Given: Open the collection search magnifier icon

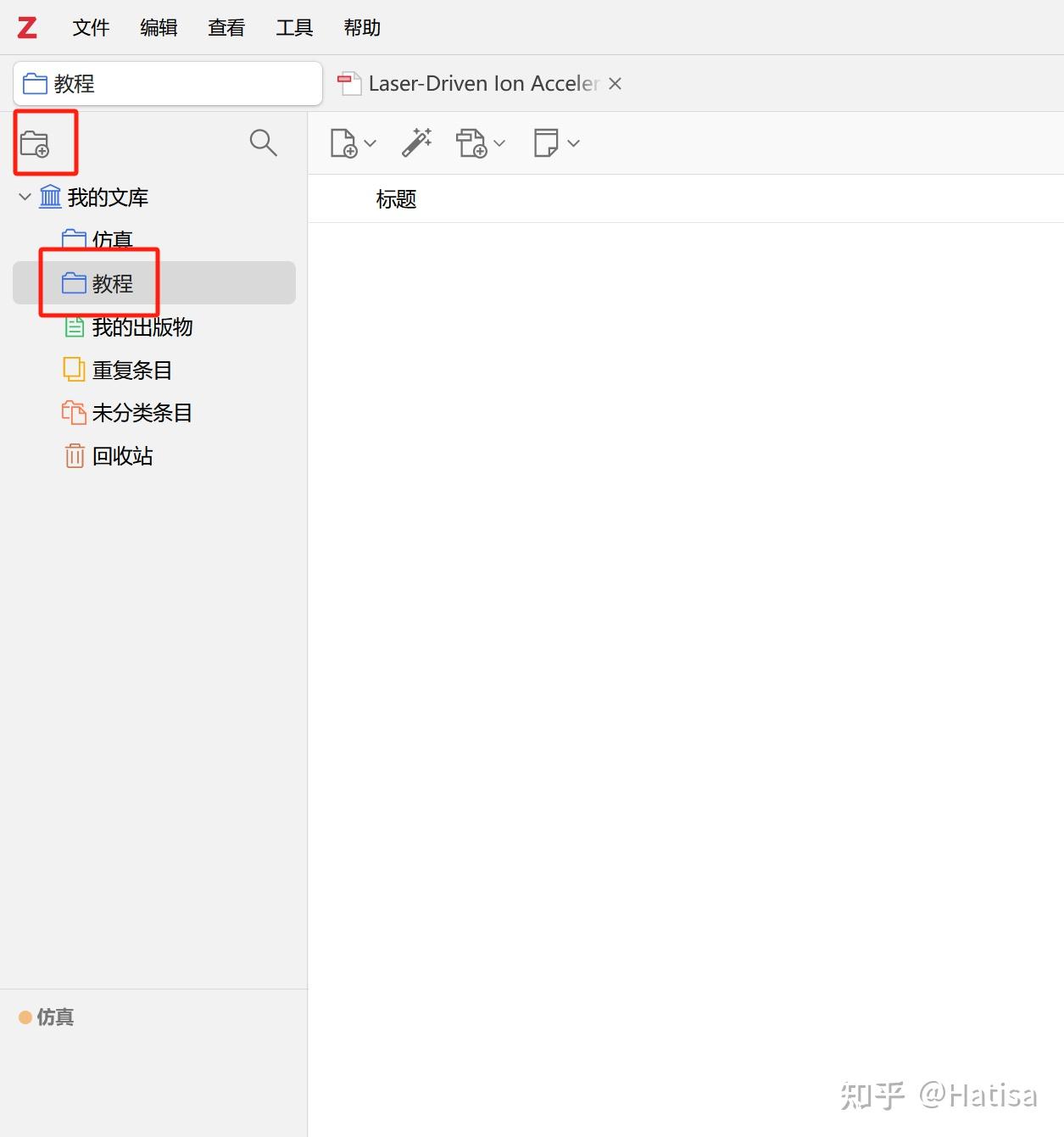Looking at the screenshot, I should click(264, 142).
